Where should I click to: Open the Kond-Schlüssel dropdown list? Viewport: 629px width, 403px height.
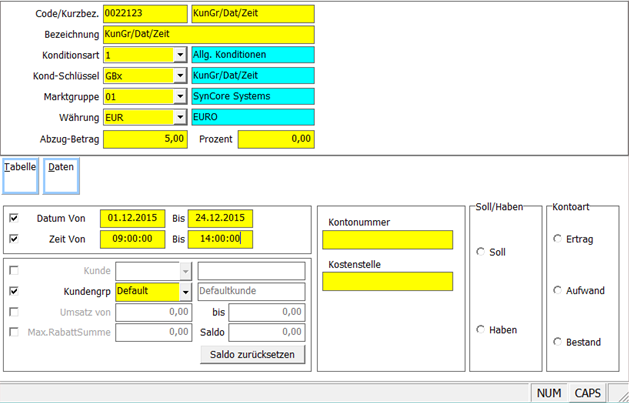tap(180, 76)
